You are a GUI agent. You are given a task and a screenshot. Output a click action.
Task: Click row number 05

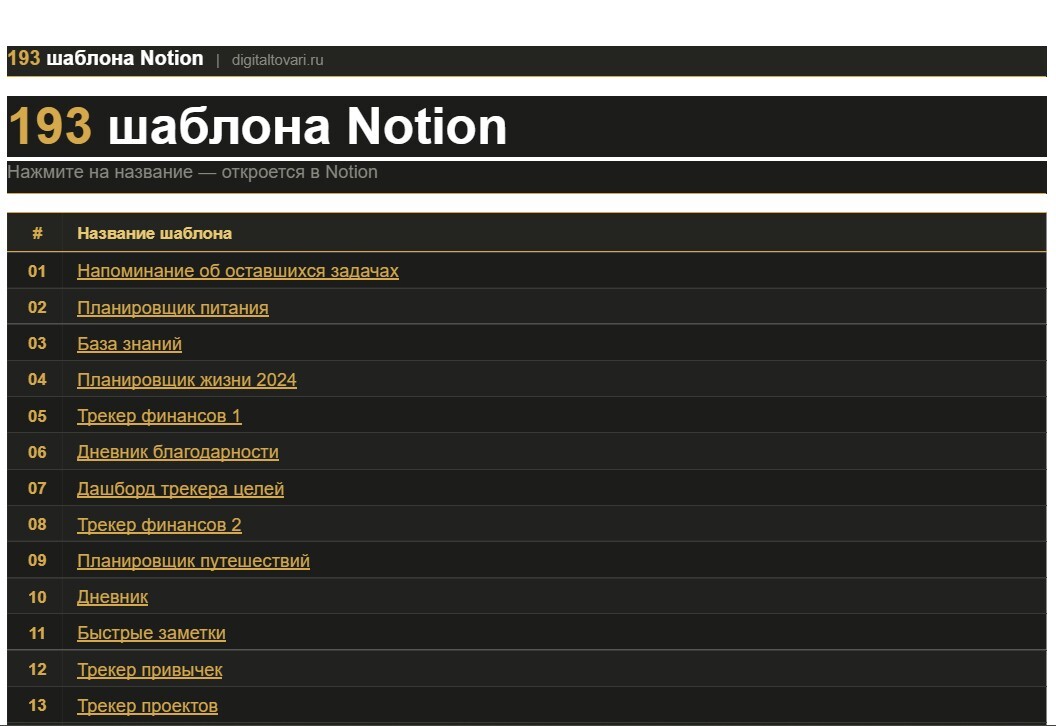pos(37,416)
